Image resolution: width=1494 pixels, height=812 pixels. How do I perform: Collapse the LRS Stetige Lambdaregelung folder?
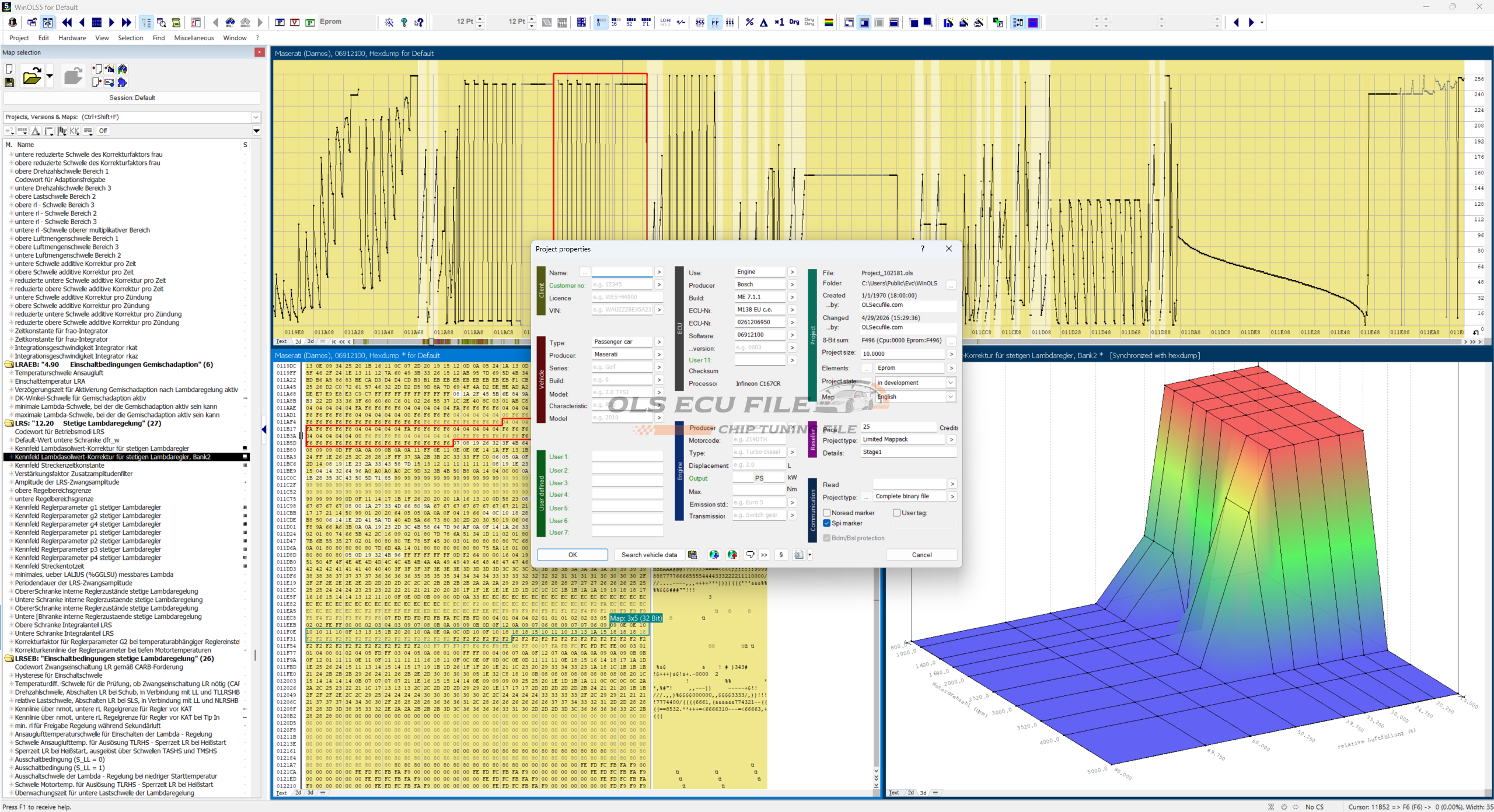9,423
